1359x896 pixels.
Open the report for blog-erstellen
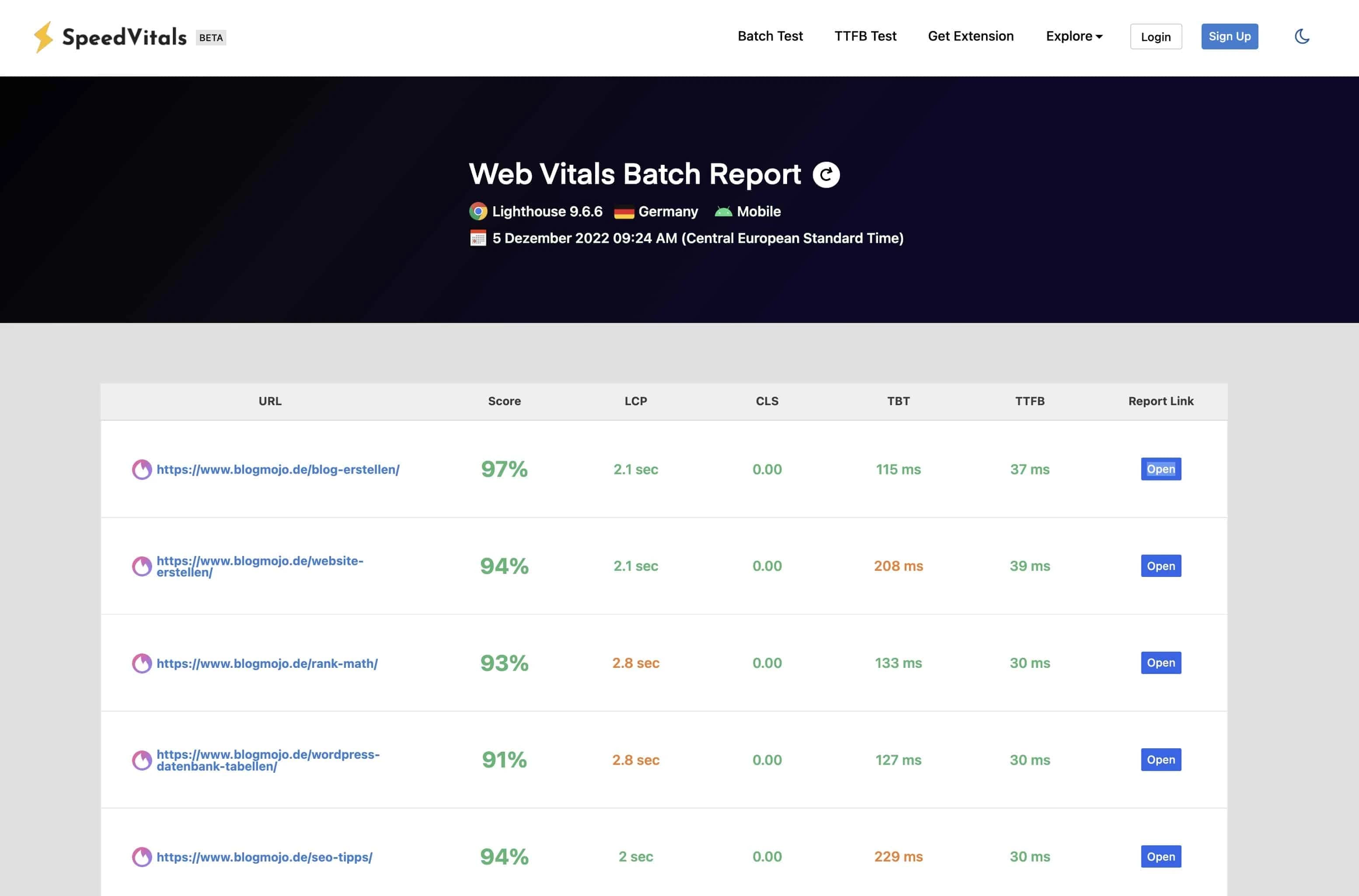[1160, 469]
